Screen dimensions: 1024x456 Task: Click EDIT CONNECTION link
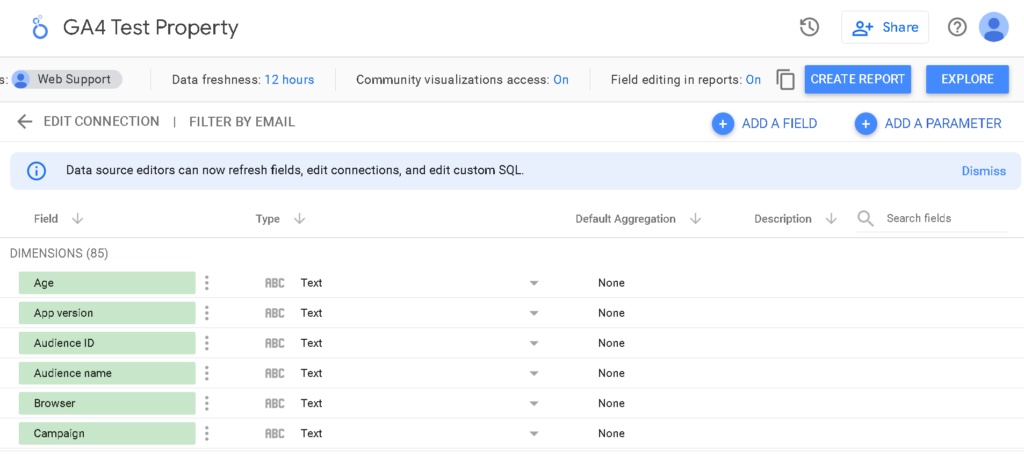pyautogui.click(x=101, y=122)
